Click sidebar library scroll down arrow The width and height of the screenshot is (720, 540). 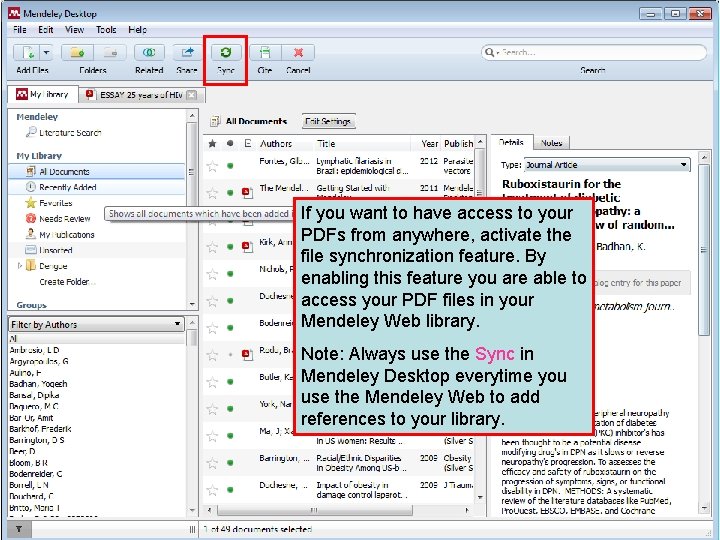pyautogui.click(x=192, y=304)
